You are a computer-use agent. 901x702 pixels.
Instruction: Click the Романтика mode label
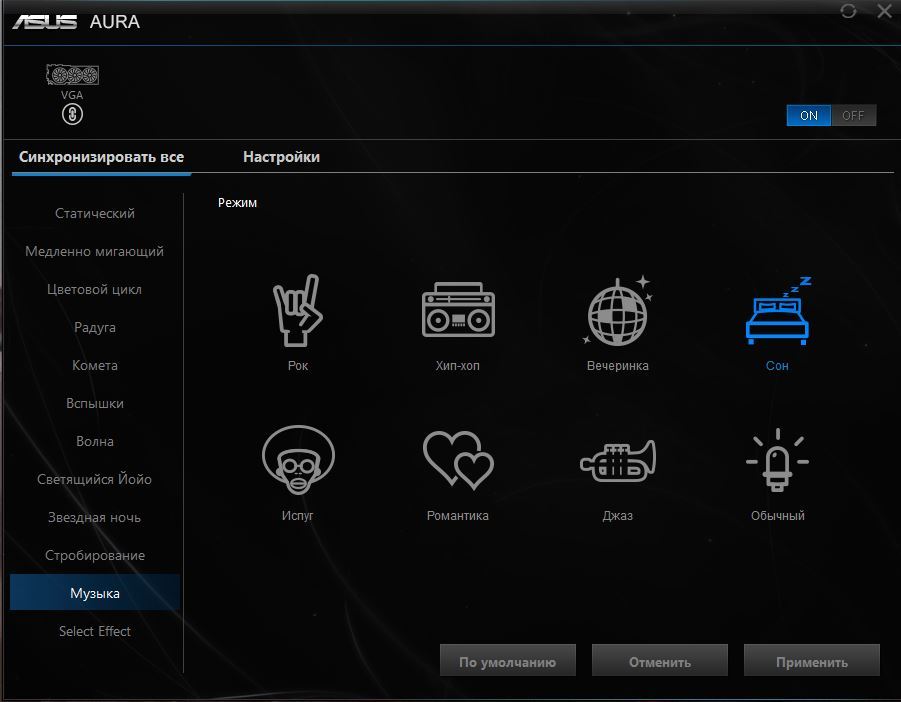[x=457, y=515]
